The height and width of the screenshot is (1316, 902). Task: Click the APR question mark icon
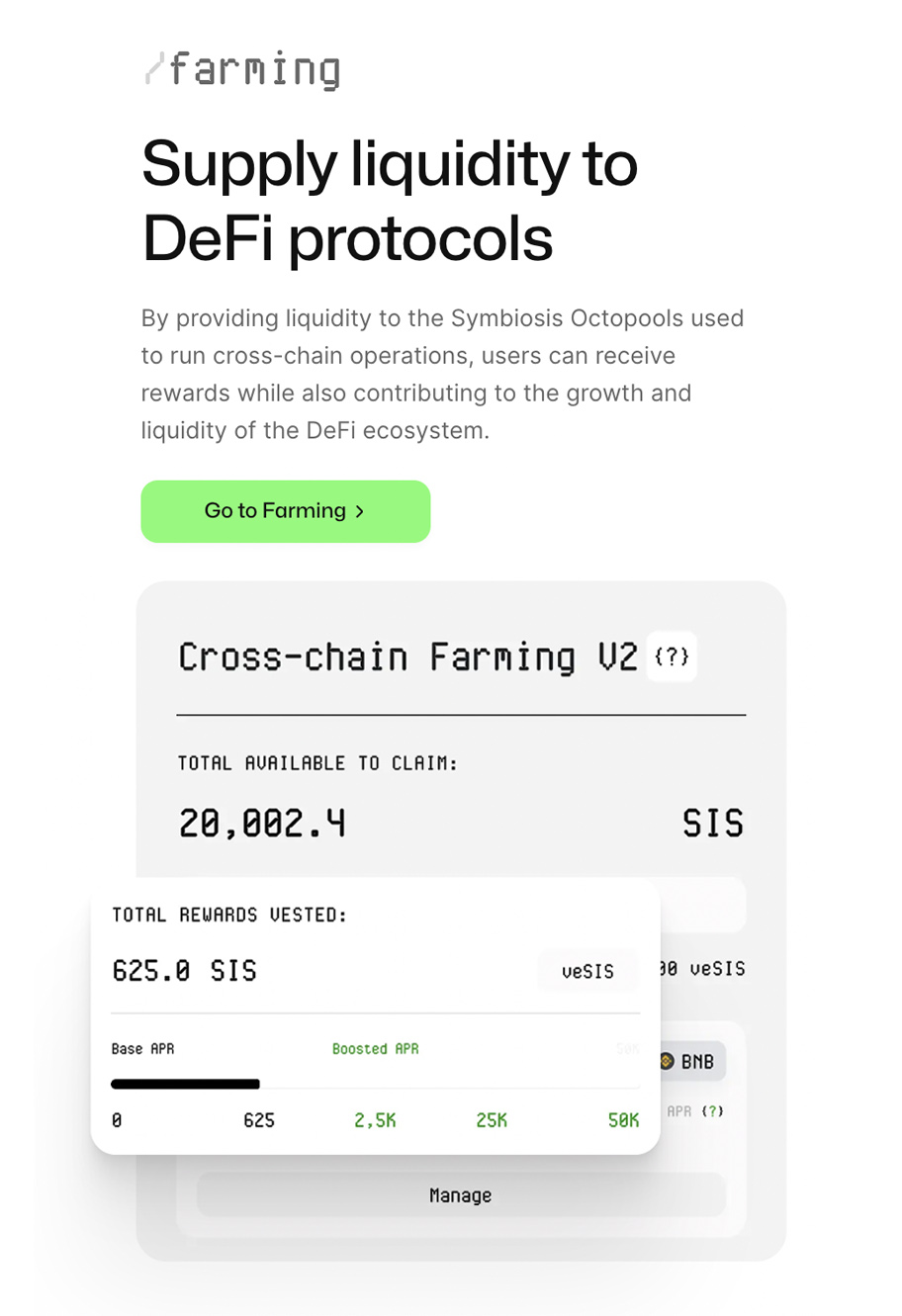click(x=712, y=1111)
